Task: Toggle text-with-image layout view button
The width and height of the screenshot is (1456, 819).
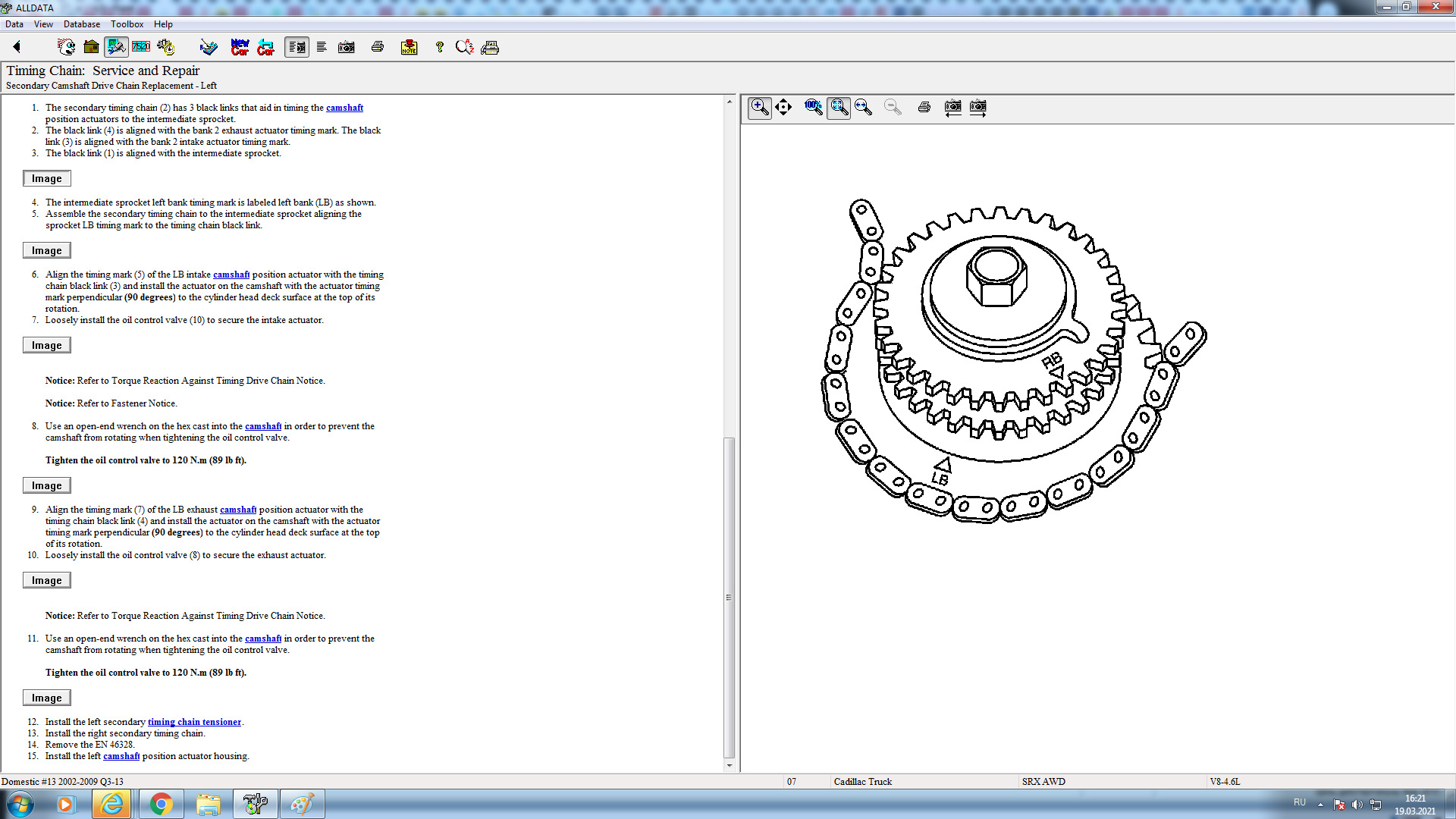Action: click(x=297, y=47)
